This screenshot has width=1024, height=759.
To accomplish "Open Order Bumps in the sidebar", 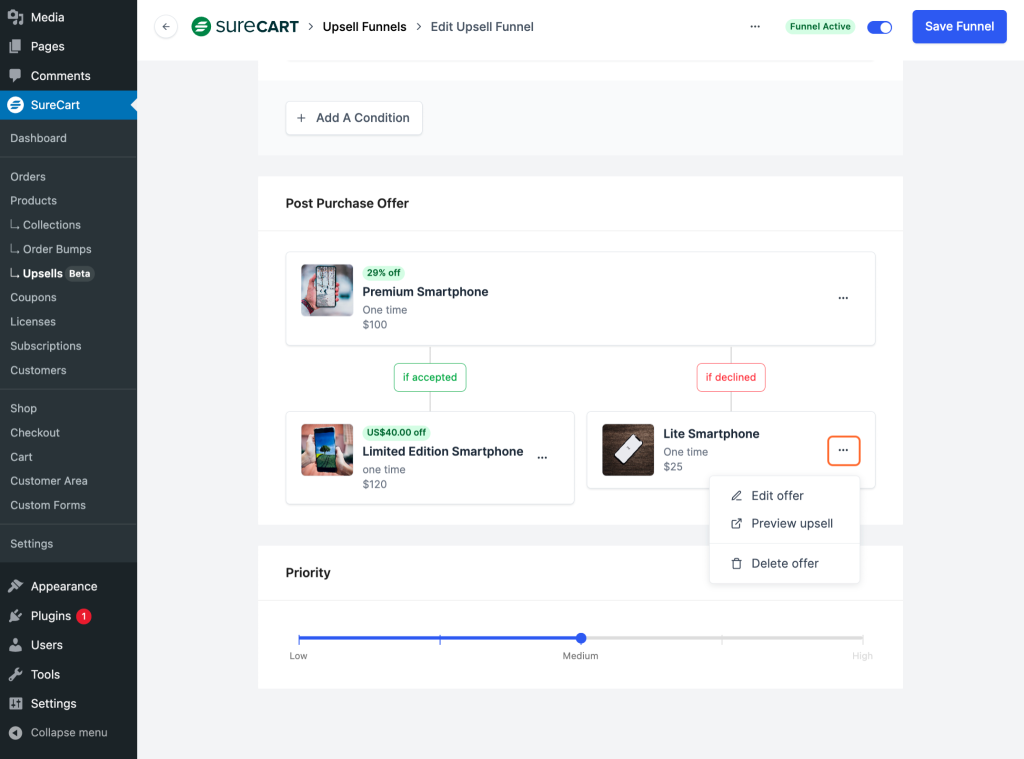I will coord(57,249).
